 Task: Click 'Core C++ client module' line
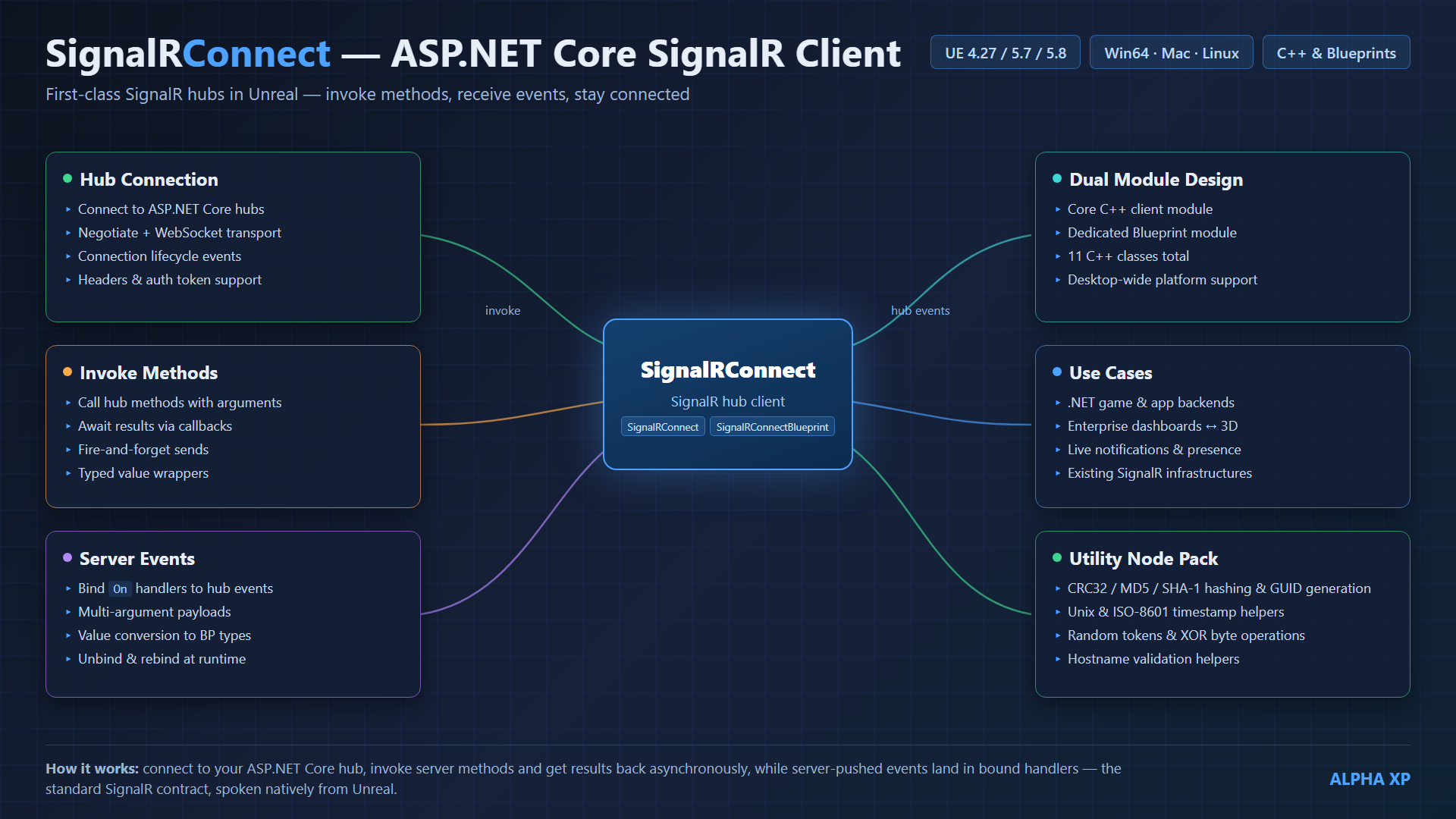[x=1140, y=209]
